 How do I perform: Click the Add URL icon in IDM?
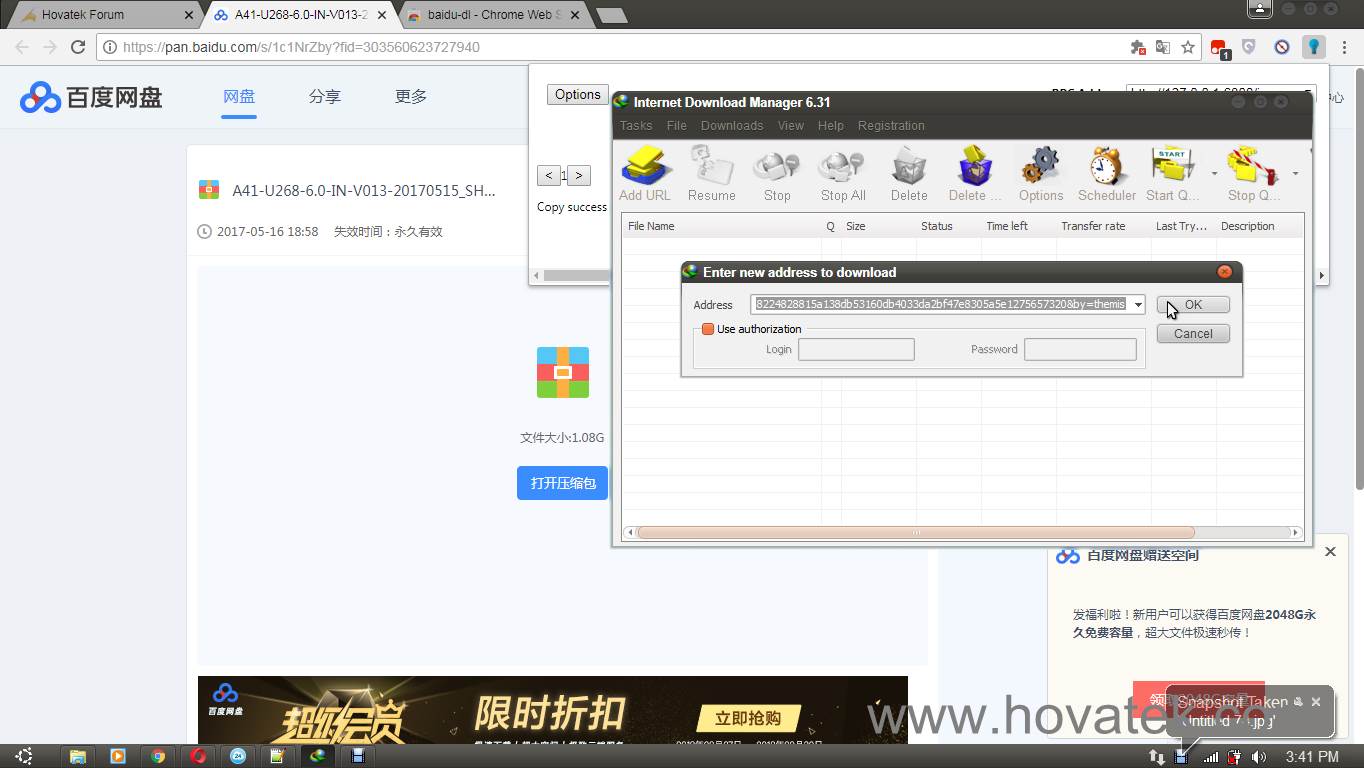click(x=644, y=170)
